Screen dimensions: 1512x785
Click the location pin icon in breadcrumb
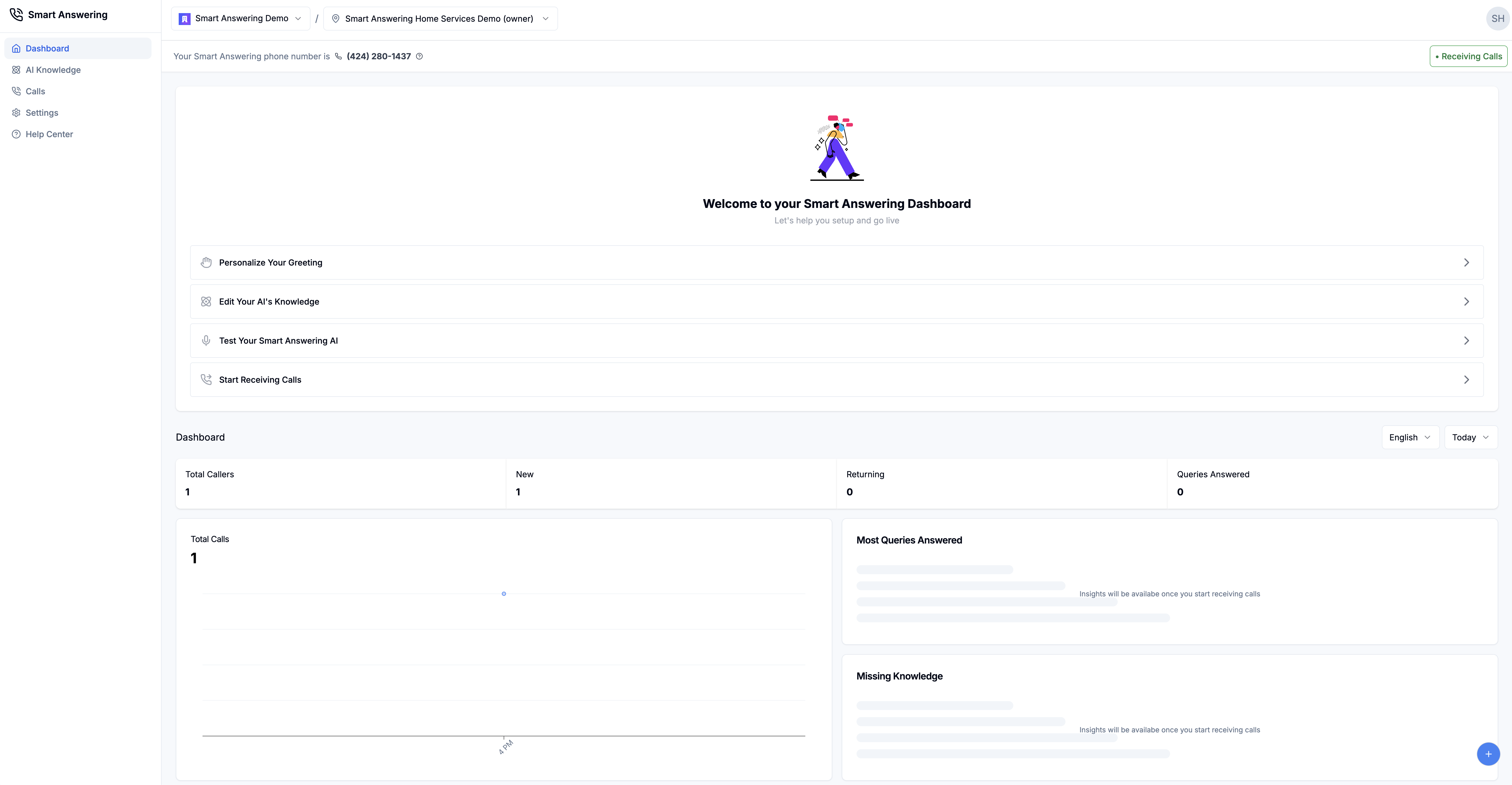click(x=336, y=19)
